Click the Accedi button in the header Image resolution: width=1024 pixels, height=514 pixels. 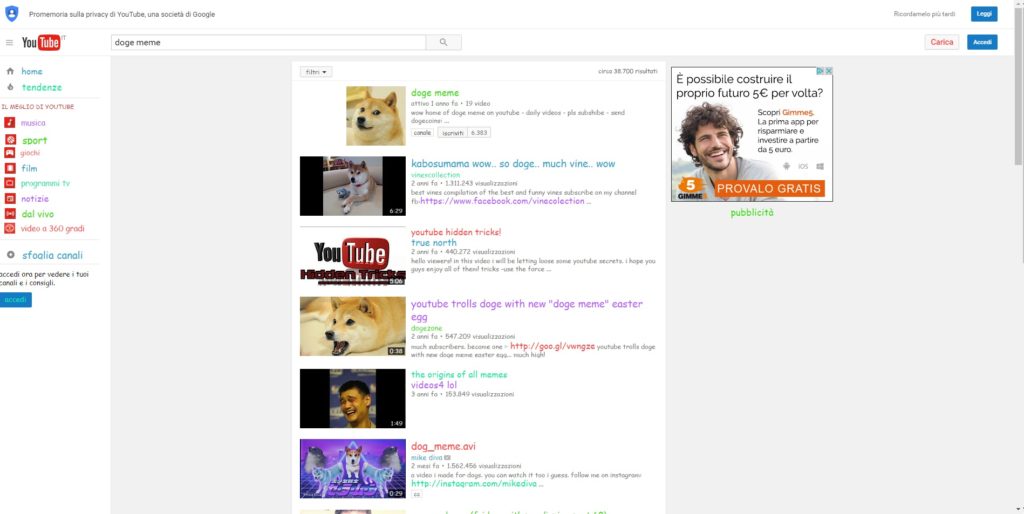[982, 42]
